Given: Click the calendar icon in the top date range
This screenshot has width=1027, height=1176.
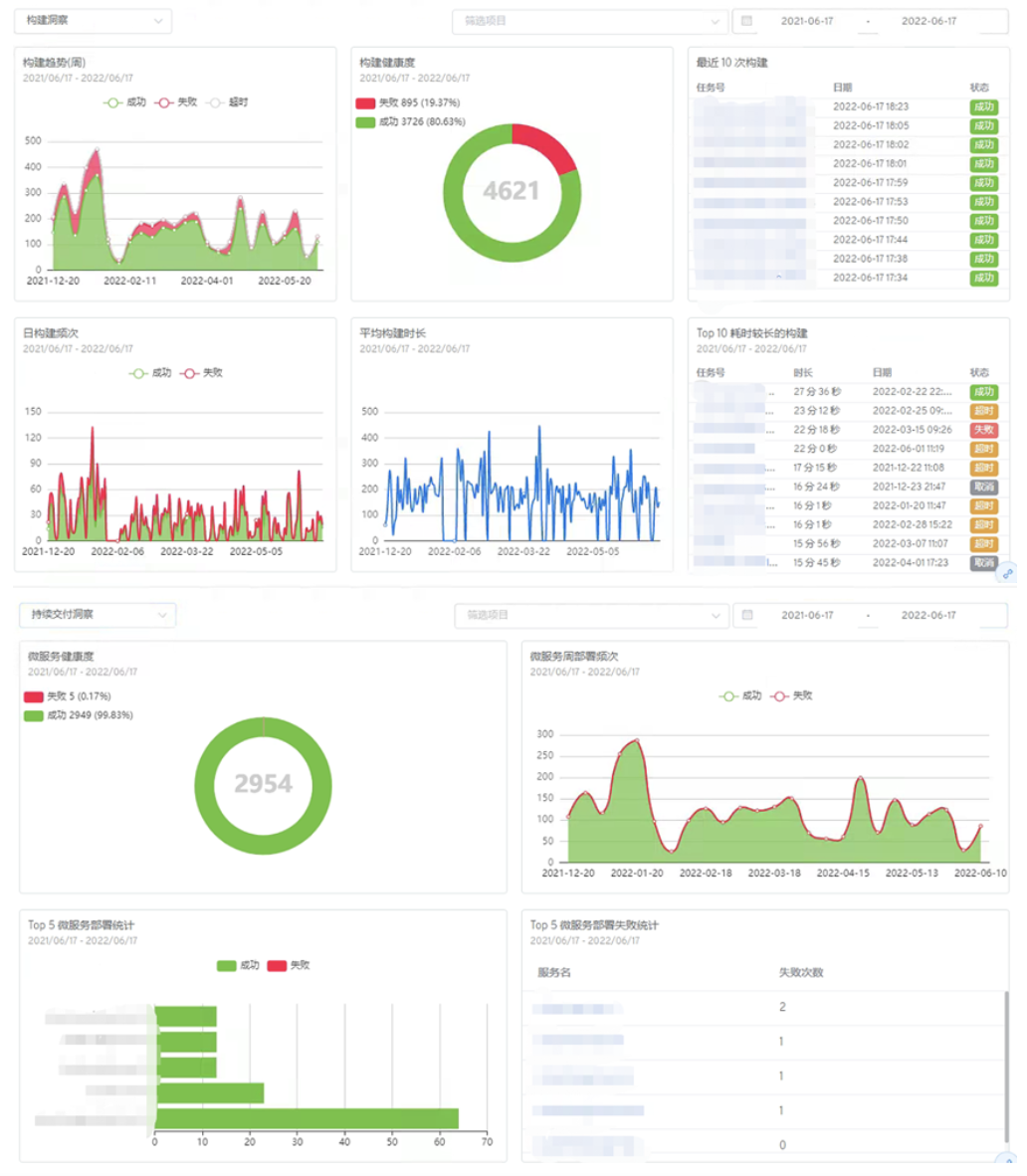Looking at the screenshot, I should coord(746,21).
